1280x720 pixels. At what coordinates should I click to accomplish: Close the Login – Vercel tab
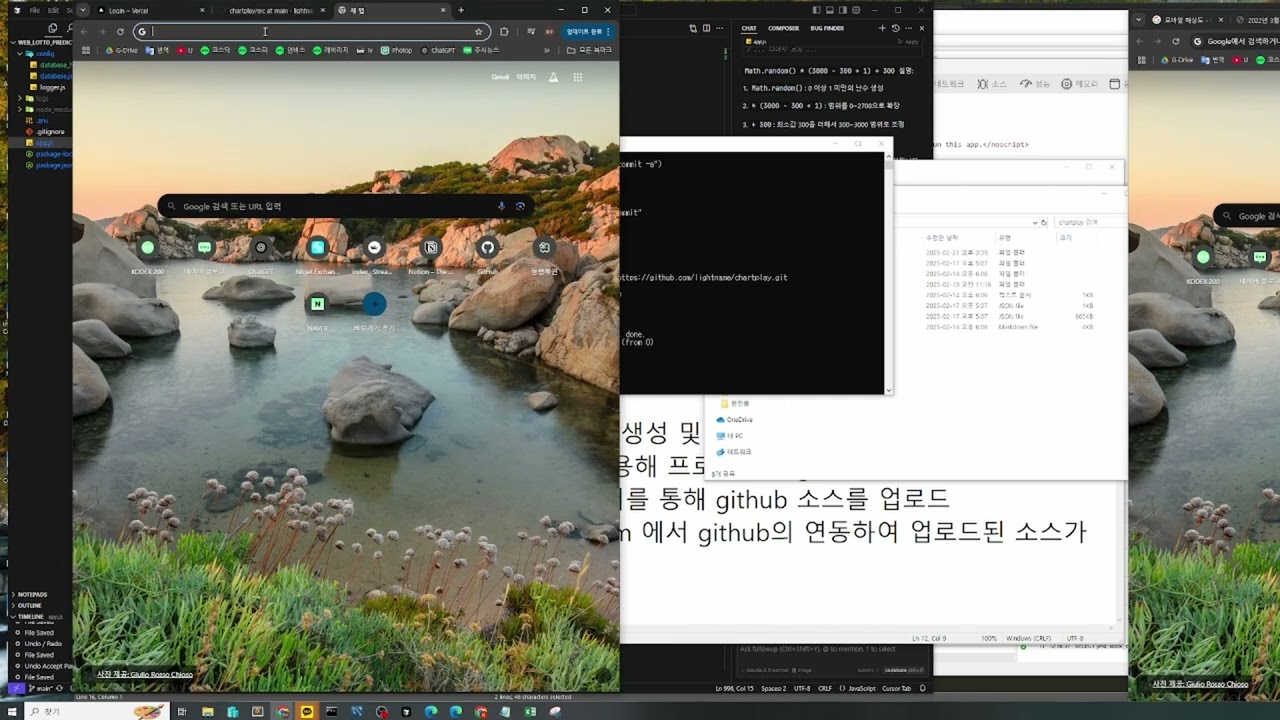(203, 10)
